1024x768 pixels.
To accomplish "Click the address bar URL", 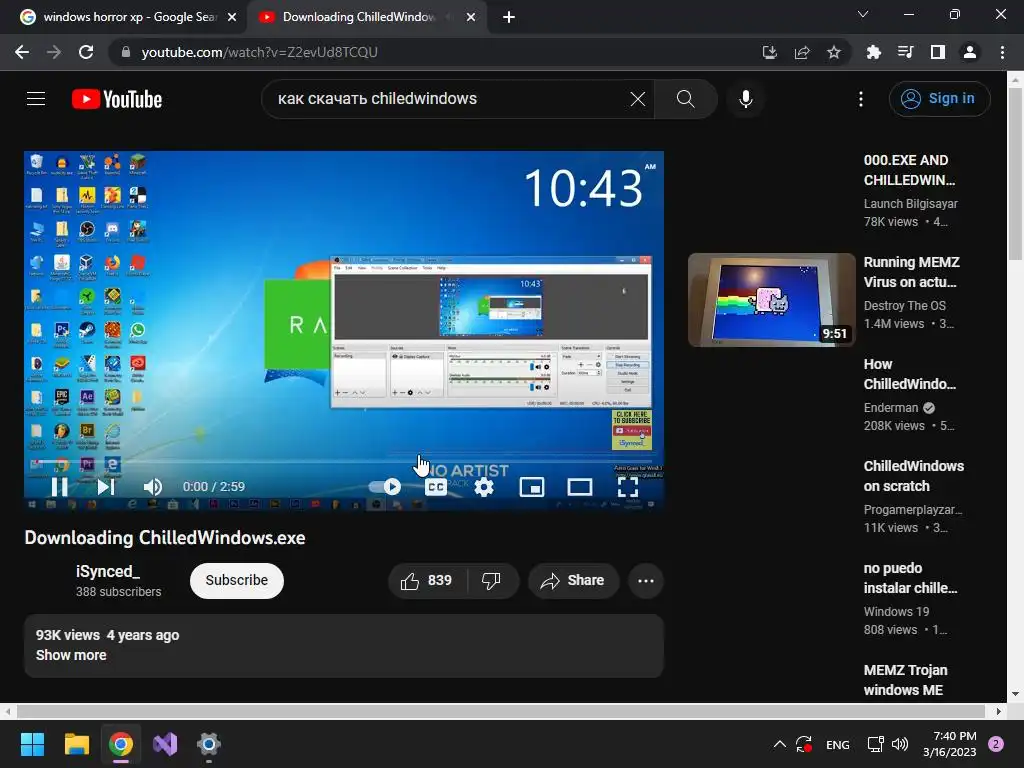I will 259,52.
